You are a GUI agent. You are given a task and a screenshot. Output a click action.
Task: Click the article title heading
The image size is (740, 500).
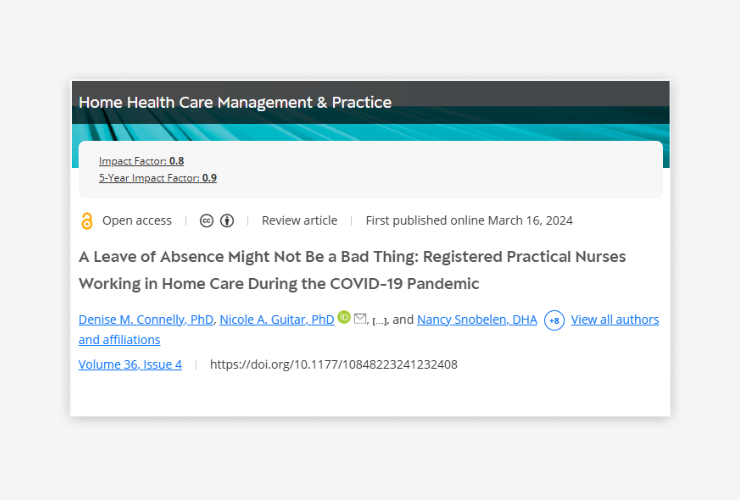click(x=352, y=270)
